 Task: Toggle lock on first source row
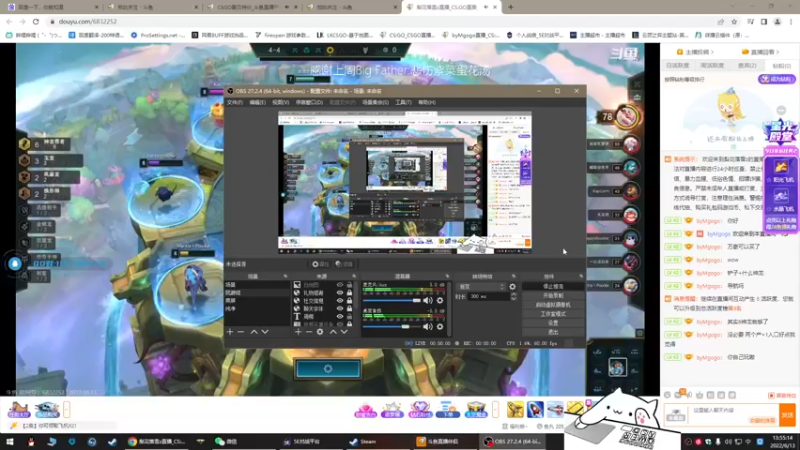349,285
